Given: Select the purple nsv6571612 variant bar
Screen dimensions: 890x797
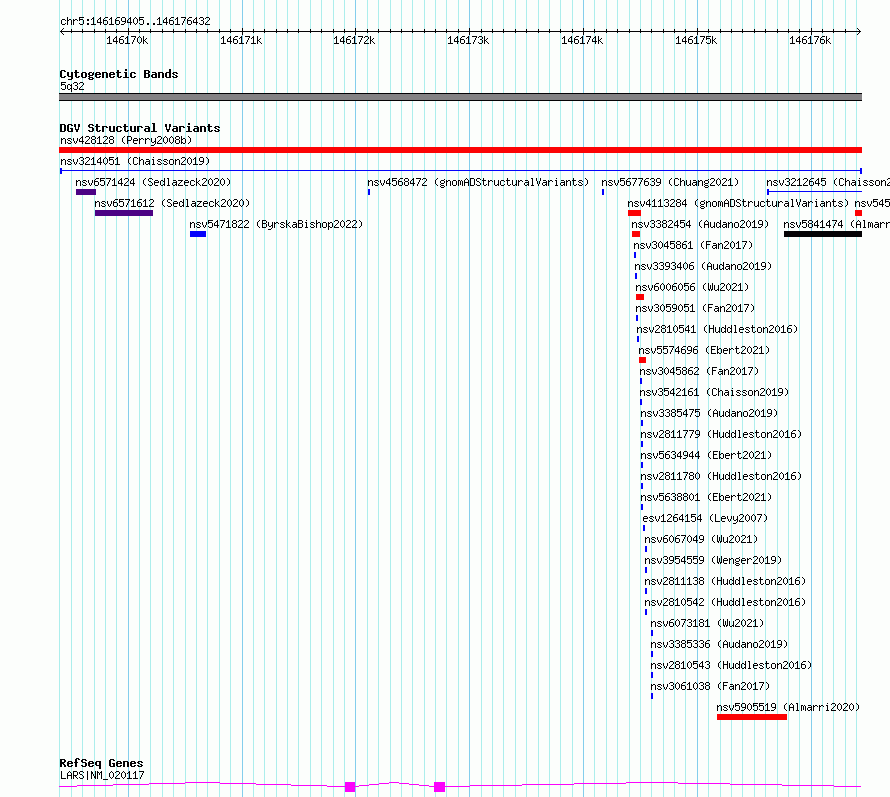Looking at the screenshot, I should click(124, 213).
